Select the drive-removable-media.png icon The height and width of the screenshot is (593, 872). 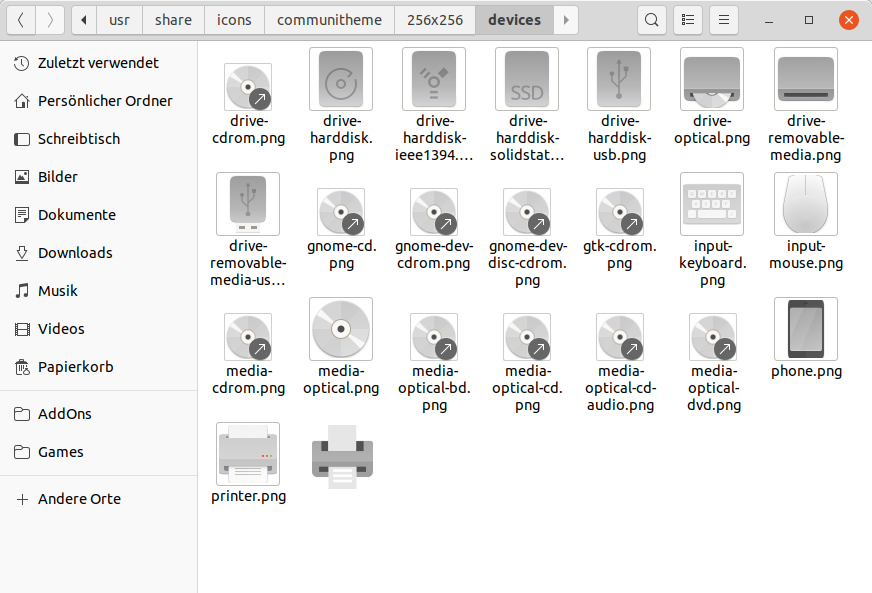tap(805, 79)
